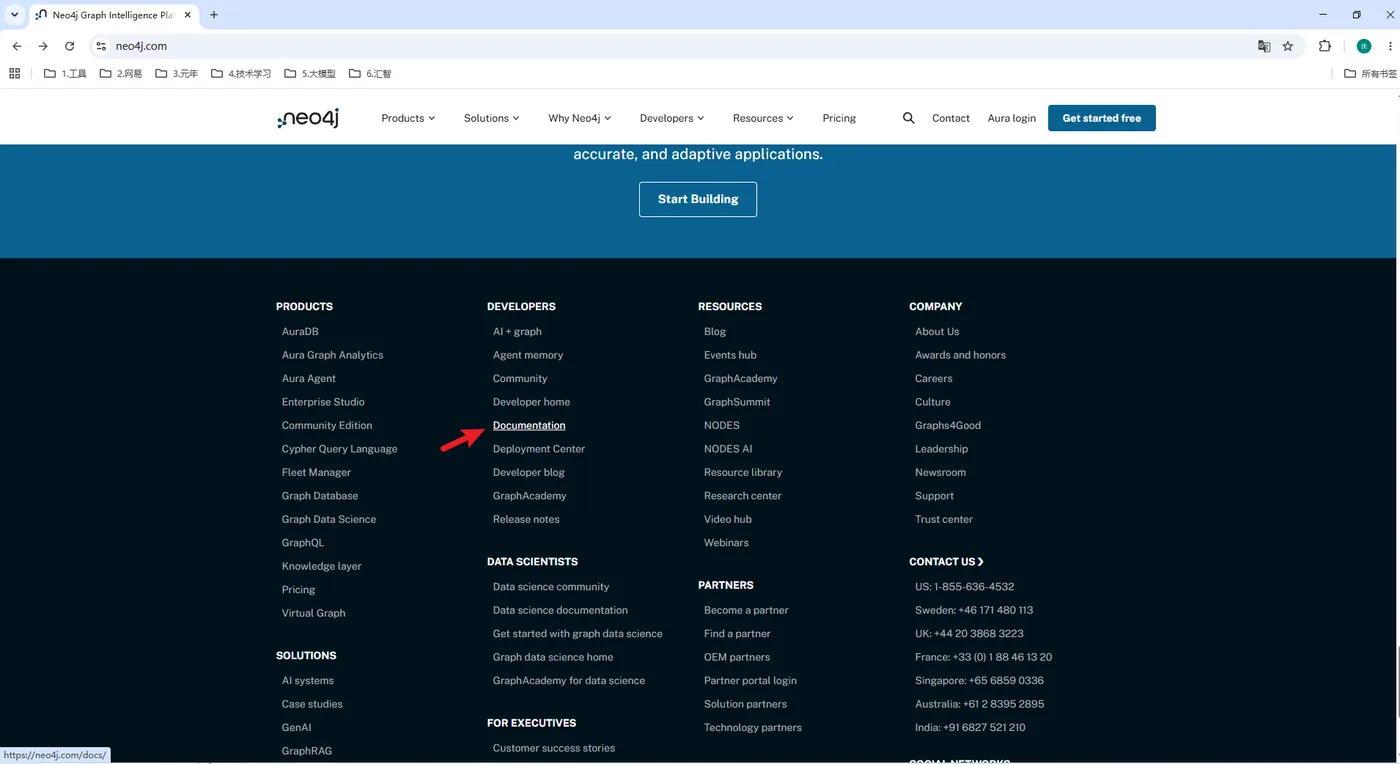The width and height of the screenshot is (1400, 764).
Task: Open the Cypher Query Language link
Action: tap(340, 449)
